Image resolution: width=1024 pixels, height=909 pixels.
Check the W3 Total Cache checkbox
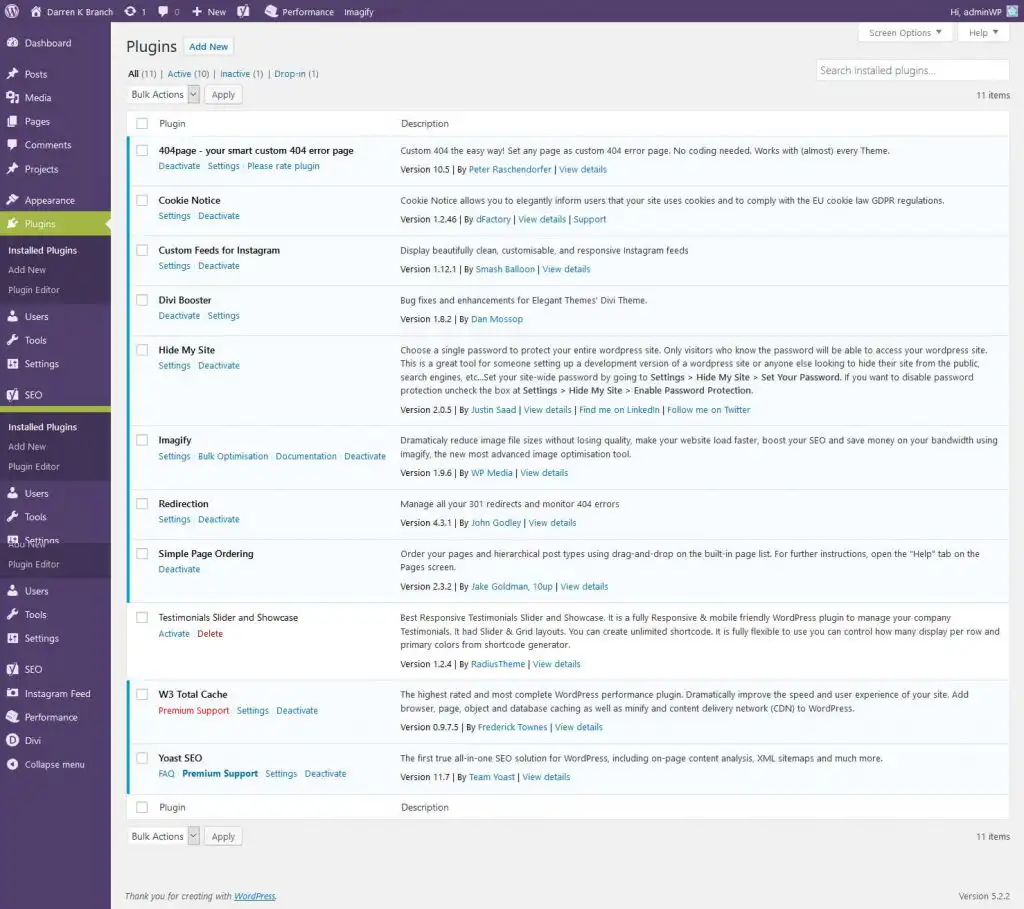(x=142, y=694)
